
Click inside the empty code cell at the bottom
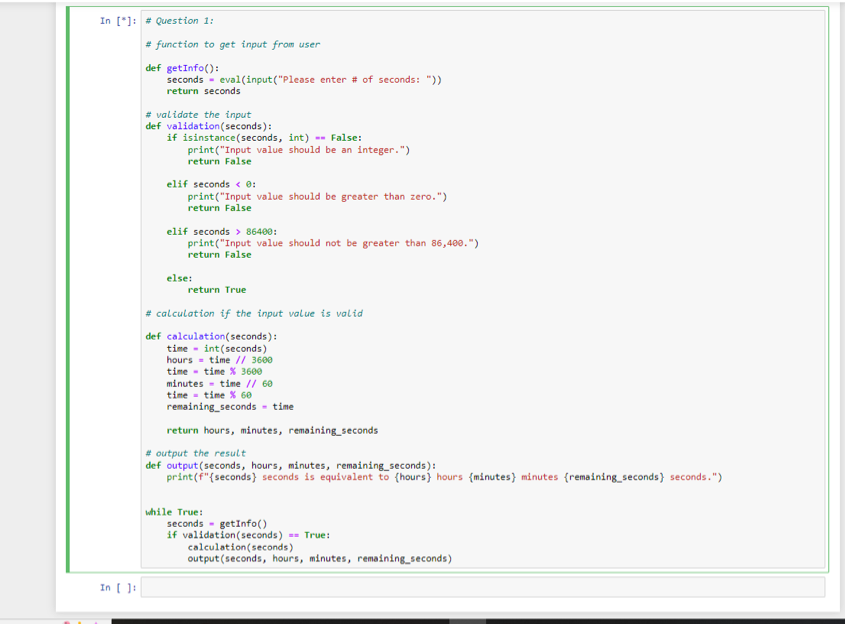(482, 587)
